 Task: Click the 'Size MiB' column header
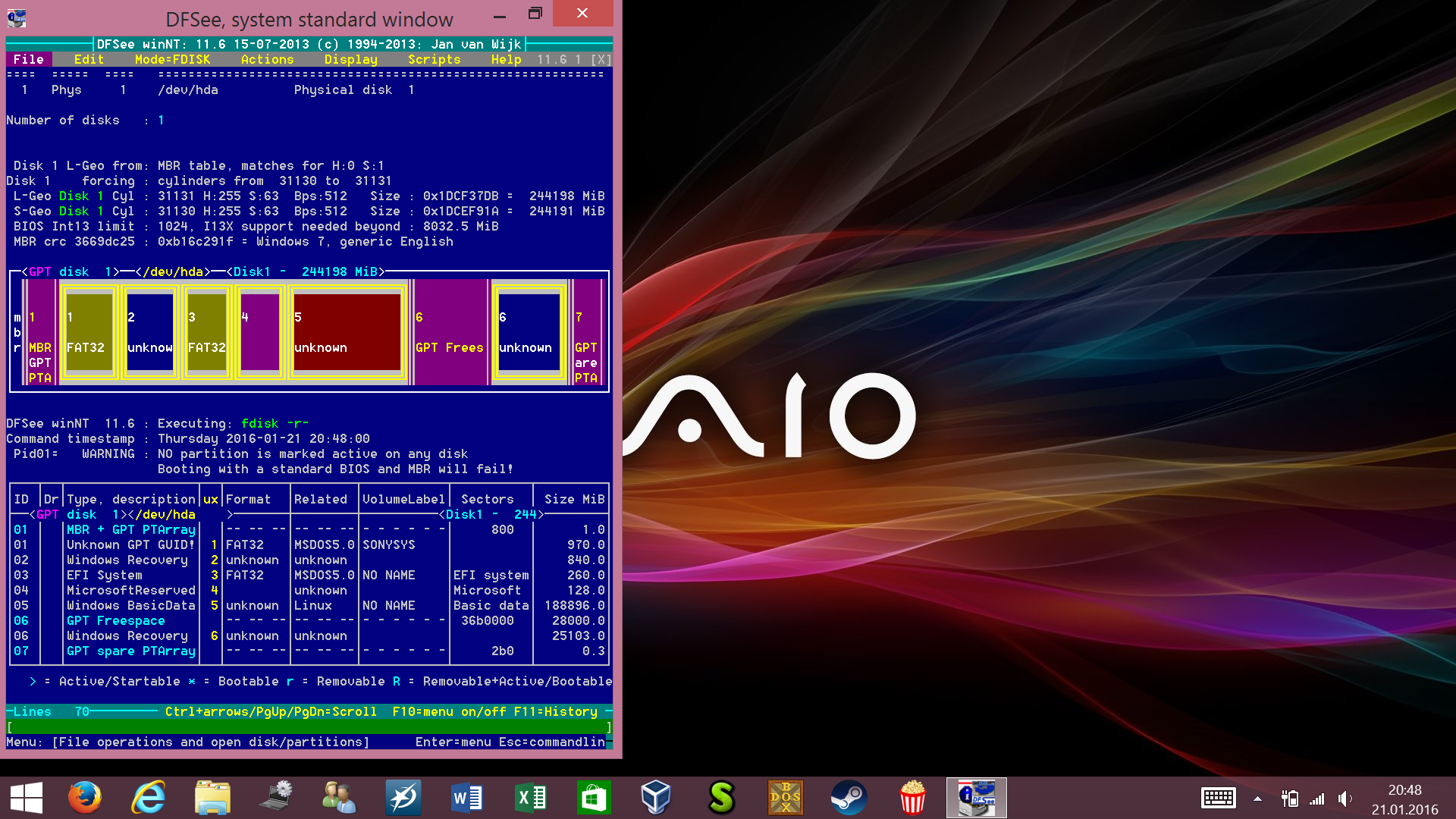coord(574,499)
